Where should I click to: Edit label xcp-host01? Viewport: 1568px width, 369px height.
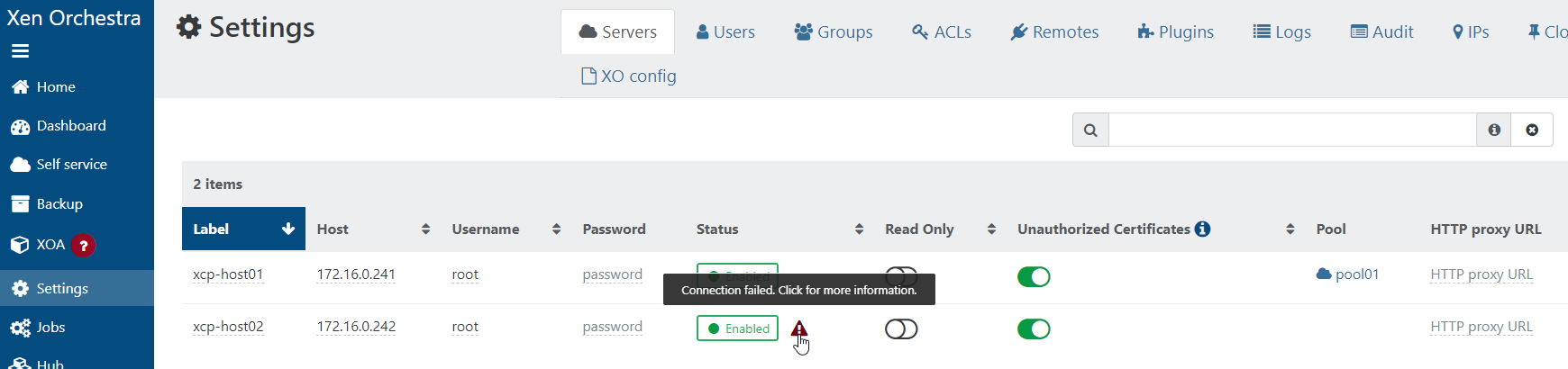(x=228, y=274)
